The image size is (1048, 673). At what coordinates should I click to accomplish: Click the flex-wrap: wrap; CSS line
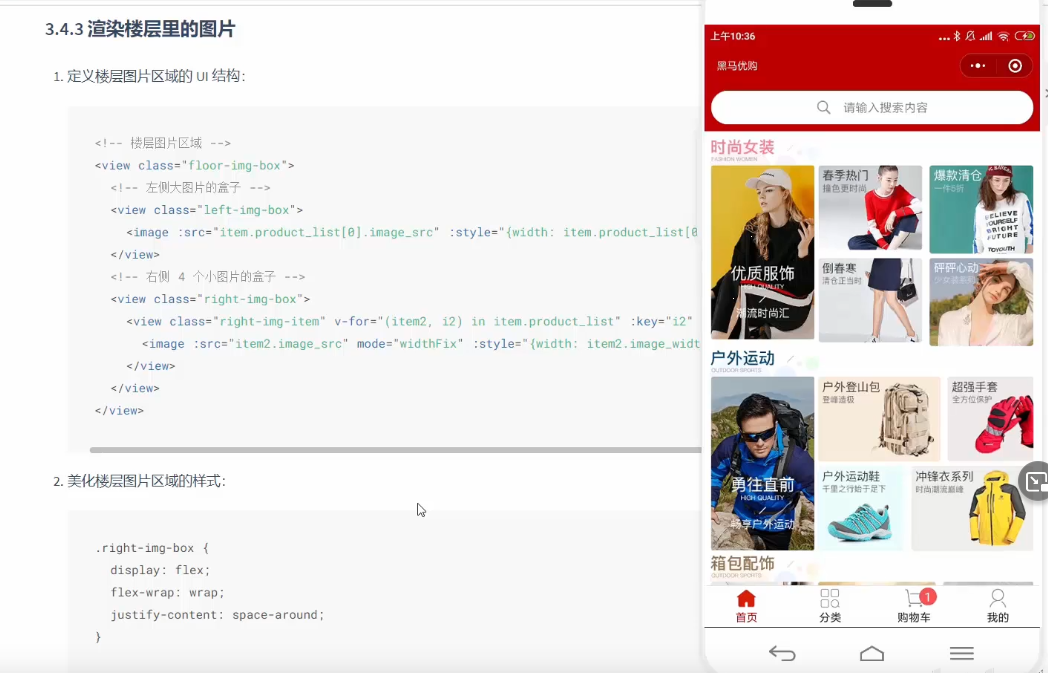(x=168, y=592)
